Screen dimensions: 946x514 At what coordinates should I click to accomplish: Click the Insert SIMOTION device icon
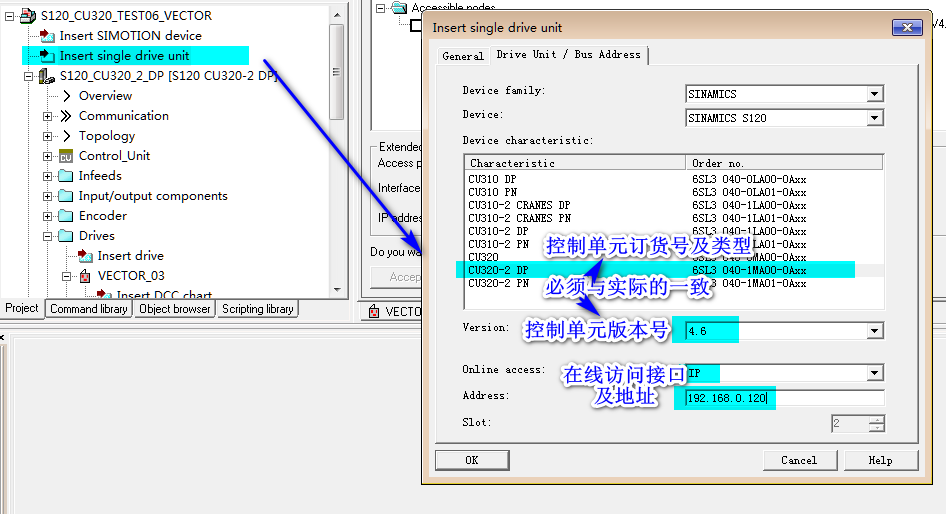pos(47,36)
